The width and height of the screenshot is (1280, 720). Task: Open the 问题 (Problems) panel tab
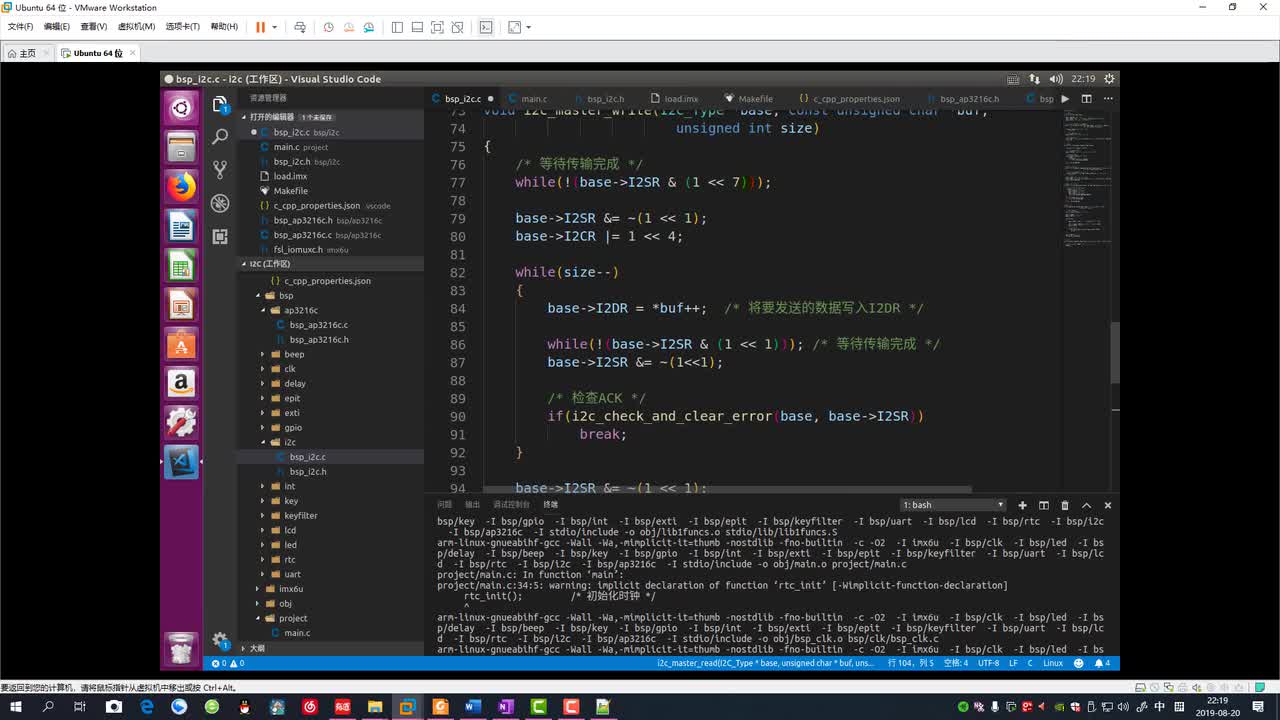[445, 505]
